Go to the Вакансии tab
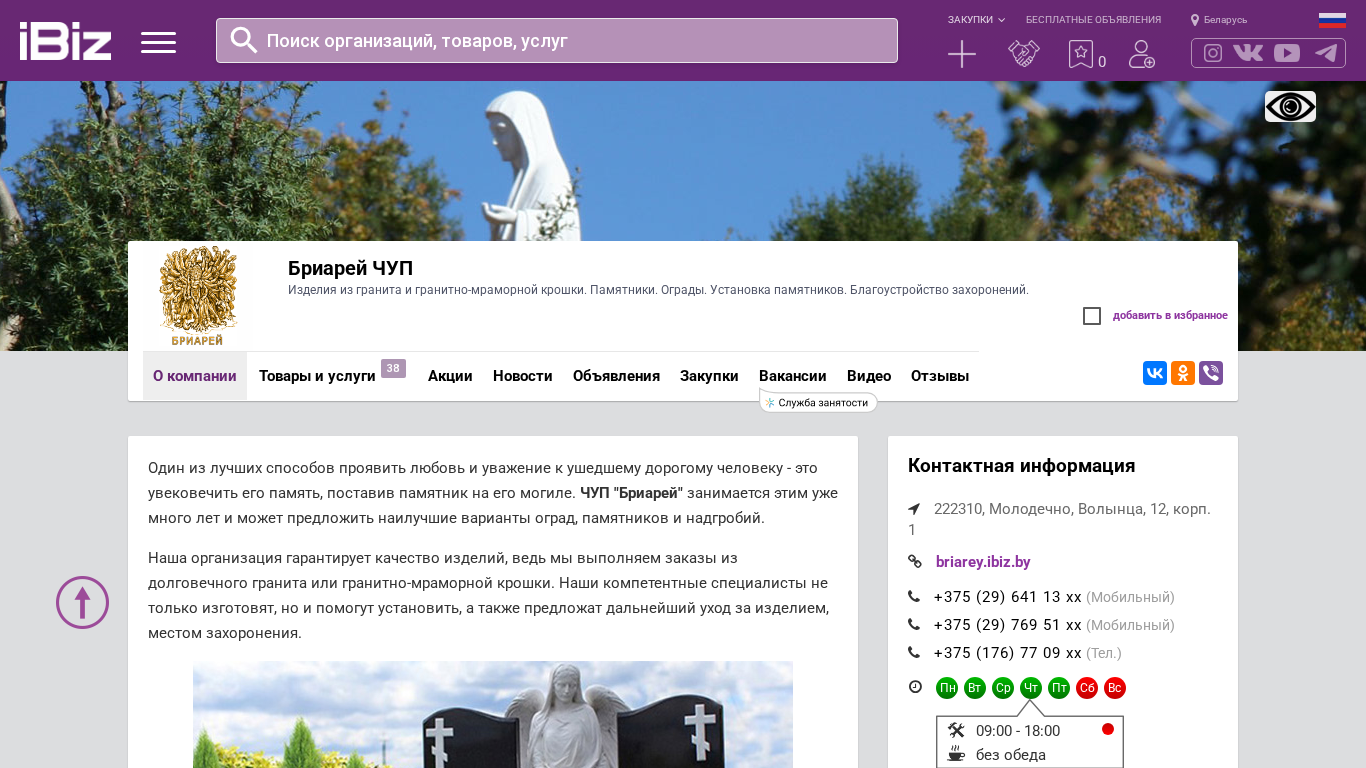Image resolution: width=1366 pixels, height=768 pixels. click(x=793, y=376)
